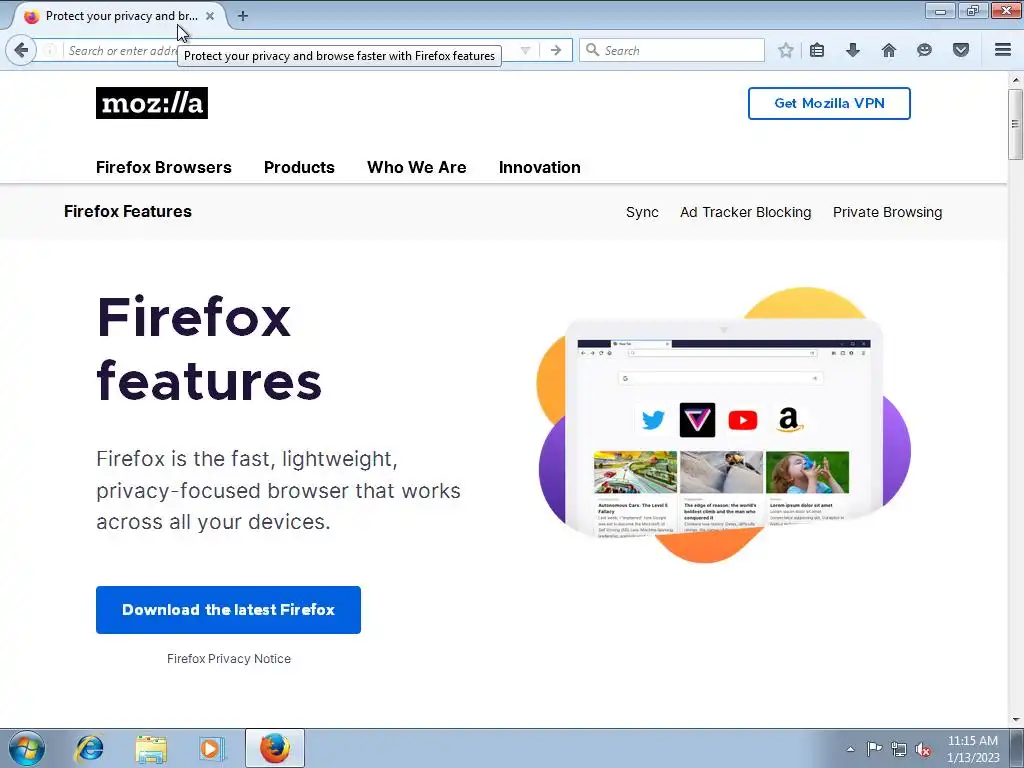Click the Firefox taskbar button
This screenshot has height=768, width=1024.
[275, 748]
